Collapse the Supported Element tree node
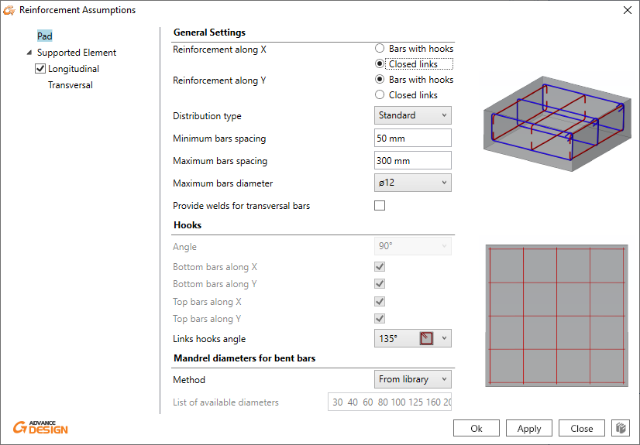This screenshot has width=640, height=445. click(29, 53)
